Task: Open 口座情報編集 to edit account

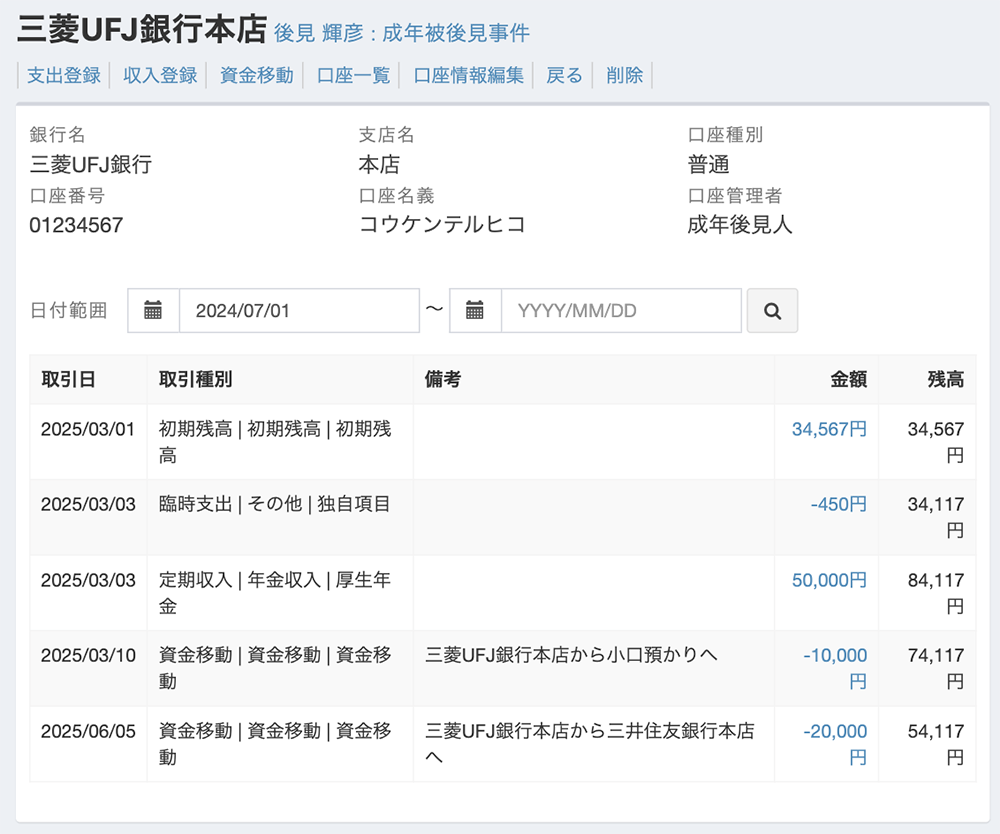Action: tap(469, 75)
